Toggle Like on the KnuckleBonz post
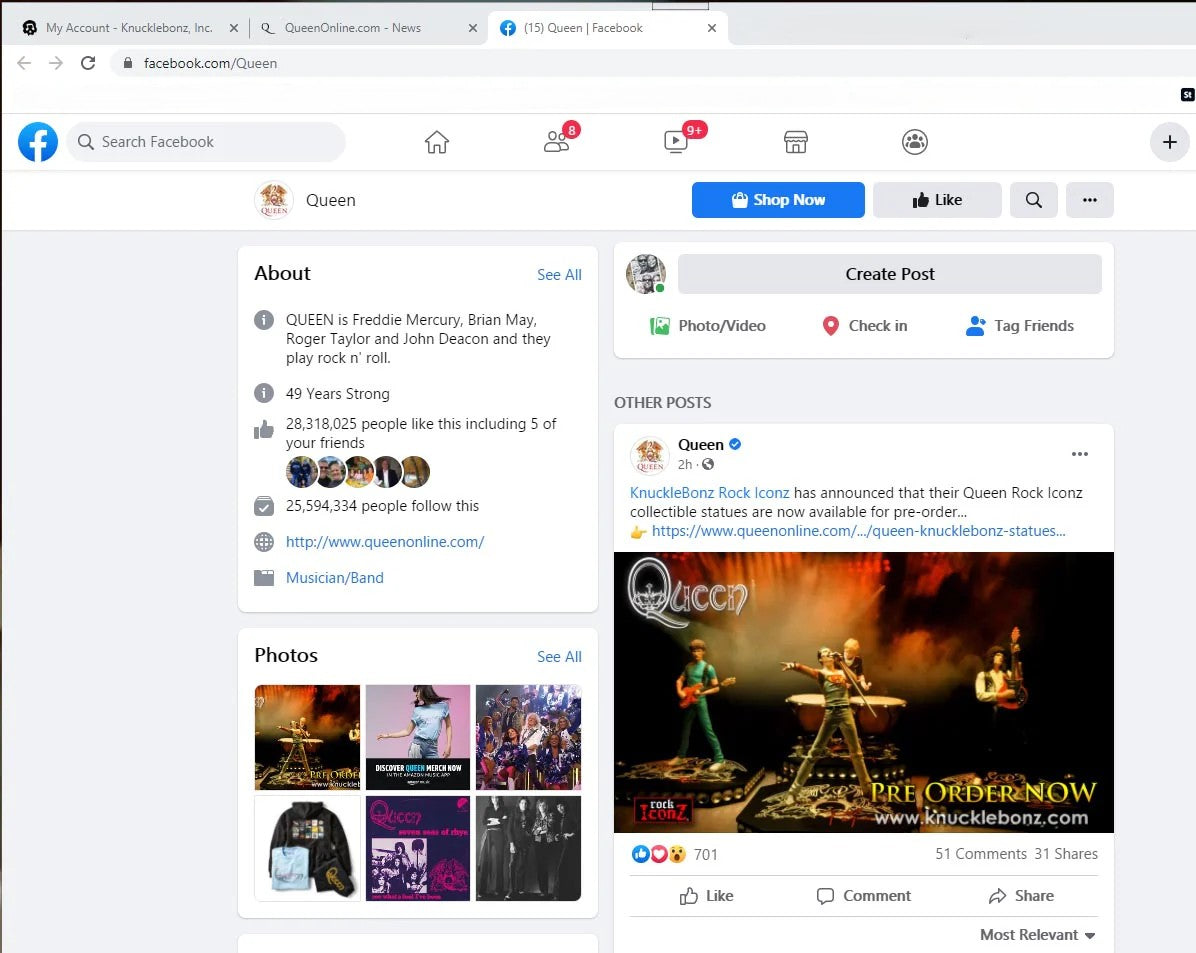Viewport: 1196px width, 953px height. click(x=706, y=896)
